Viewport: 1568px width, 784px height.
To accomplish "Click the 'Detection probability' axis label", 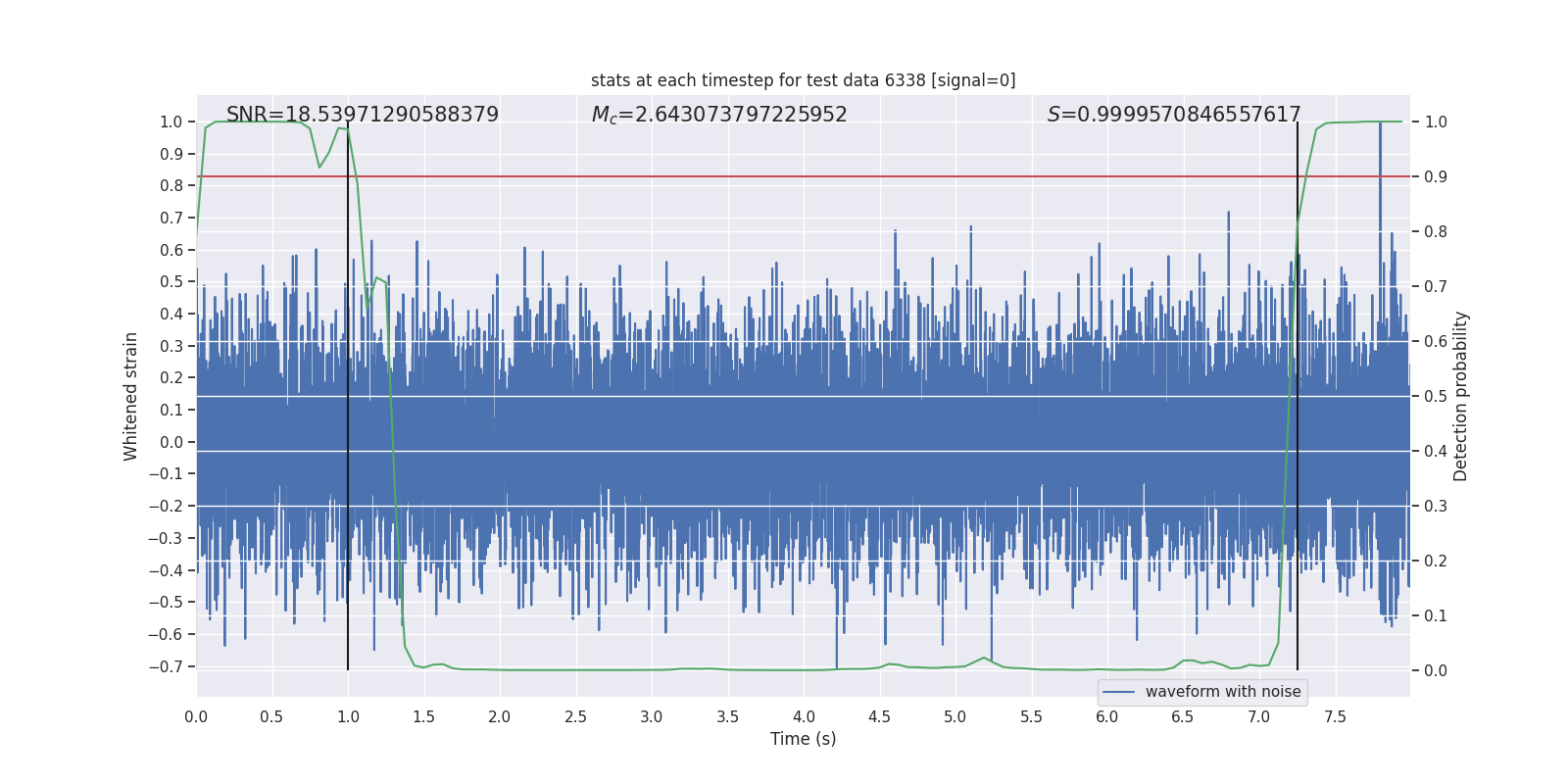I will point(1461,396).
